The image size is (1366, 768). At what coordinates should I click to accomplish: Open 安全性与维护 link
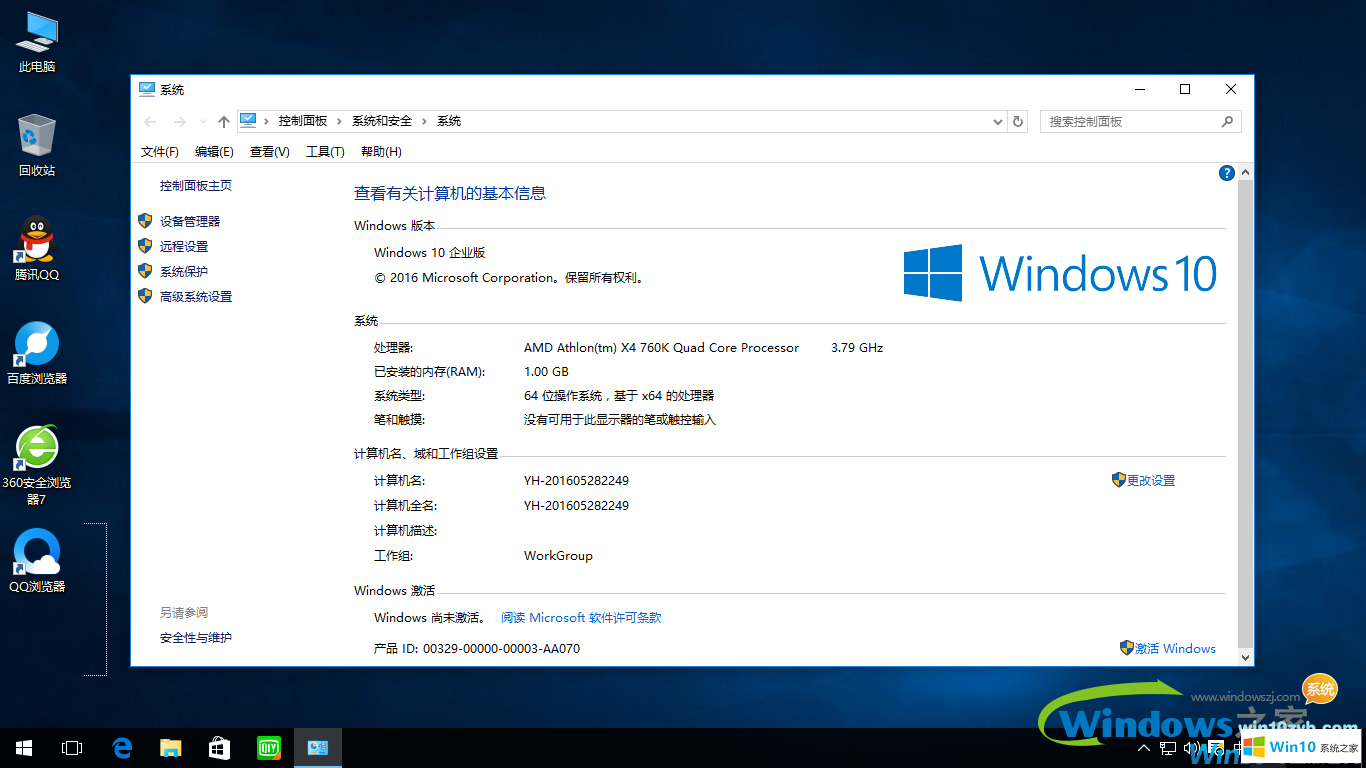coord(196,638)
